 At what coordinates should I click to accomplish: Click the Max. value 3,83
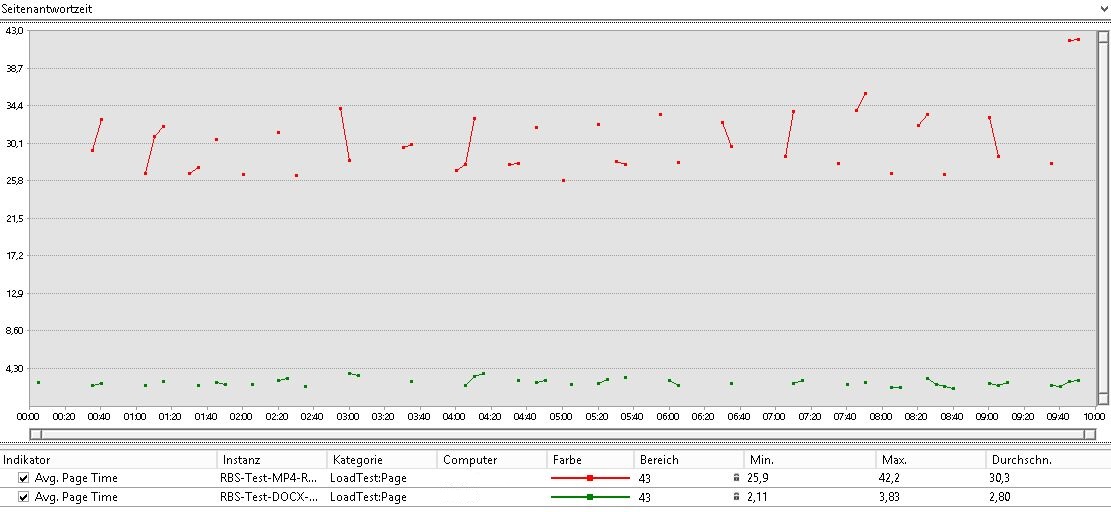(889, 497)
